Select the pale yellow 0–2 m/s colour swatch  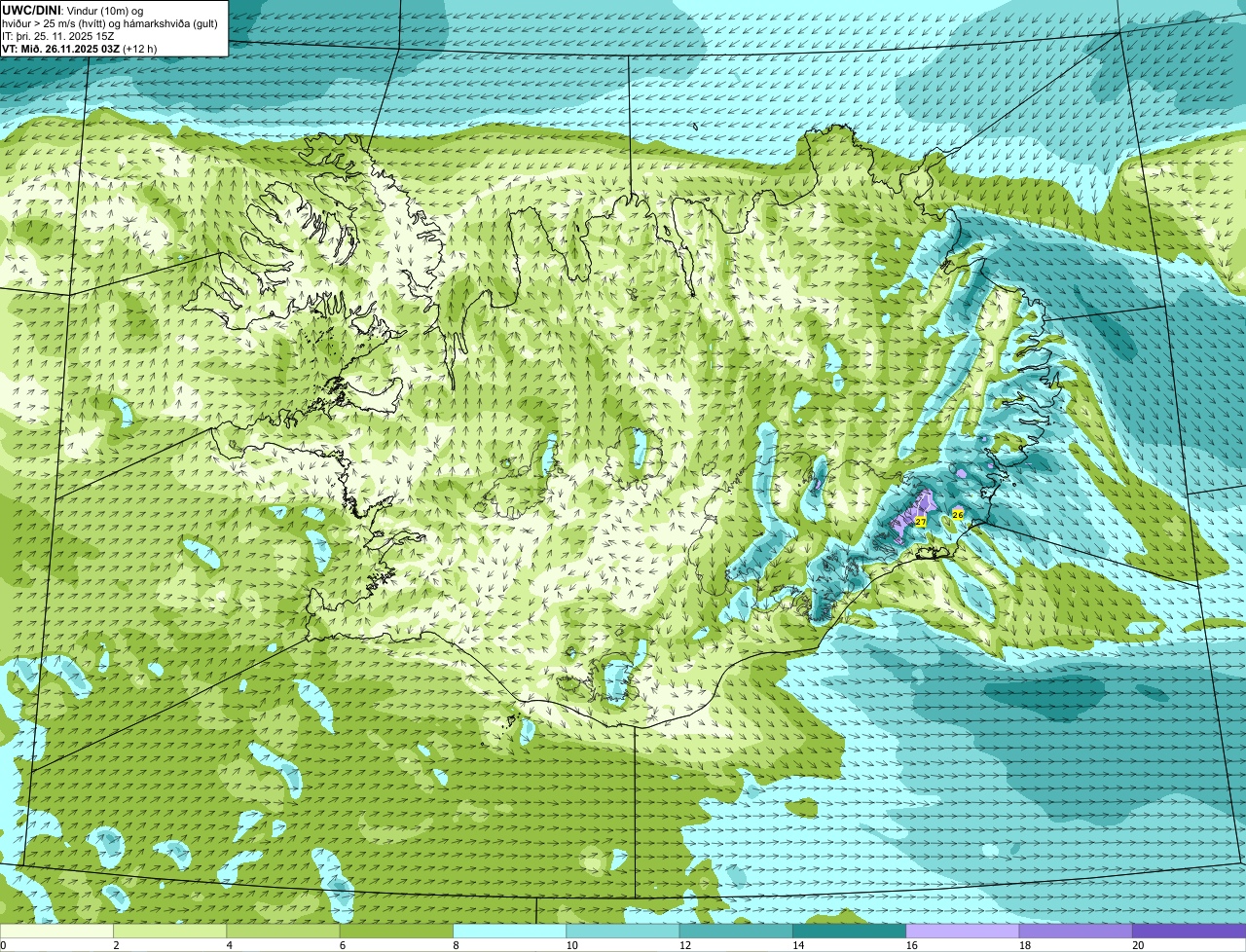[x=56, y=931]
